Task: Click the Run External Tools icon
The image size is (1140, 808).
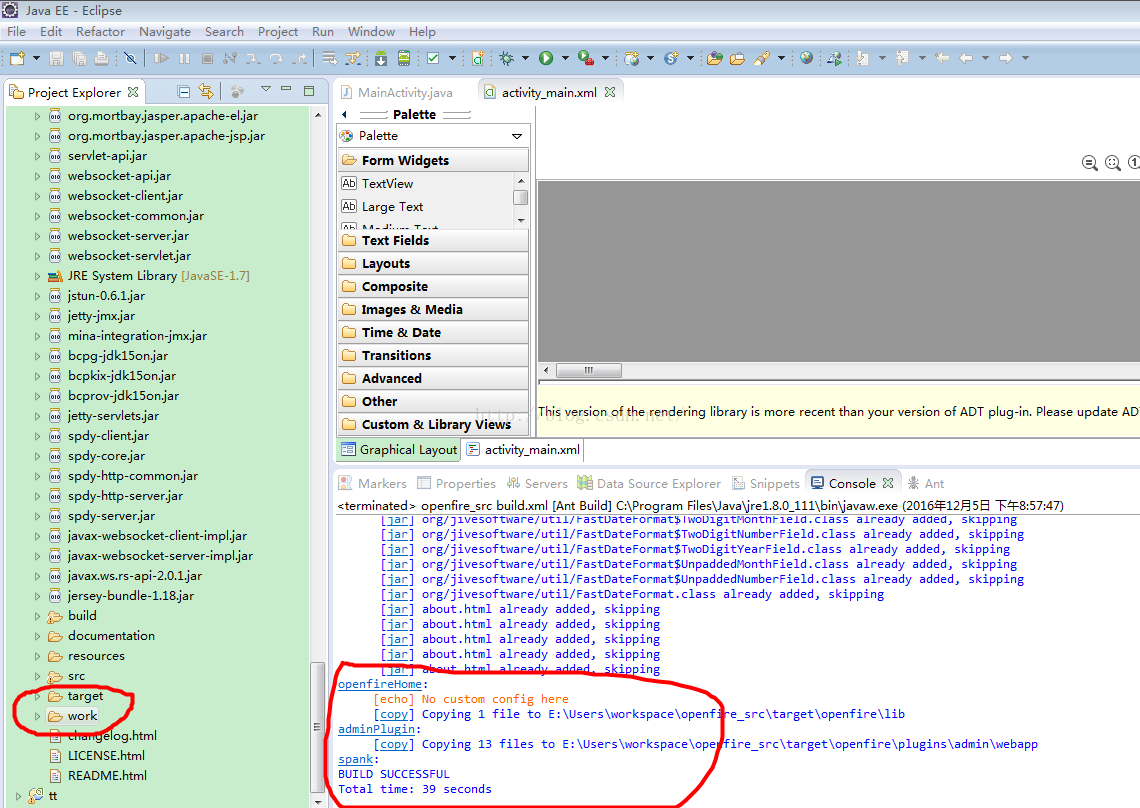Action: tap(585, 58)
